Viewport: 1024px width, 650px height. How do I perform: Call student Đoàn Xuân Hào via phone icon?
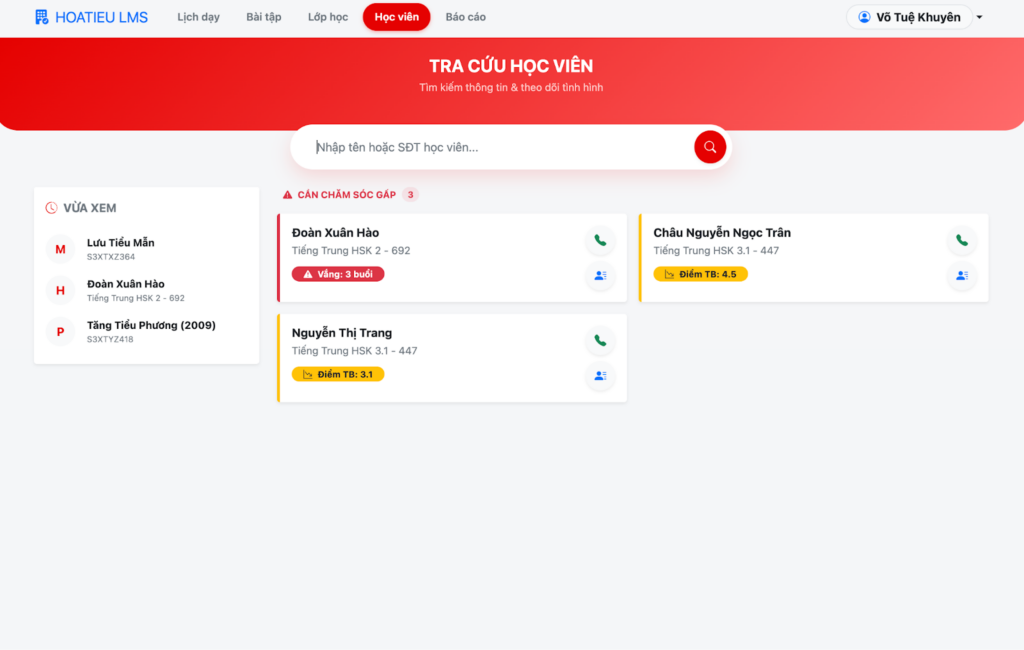point(600,240)
